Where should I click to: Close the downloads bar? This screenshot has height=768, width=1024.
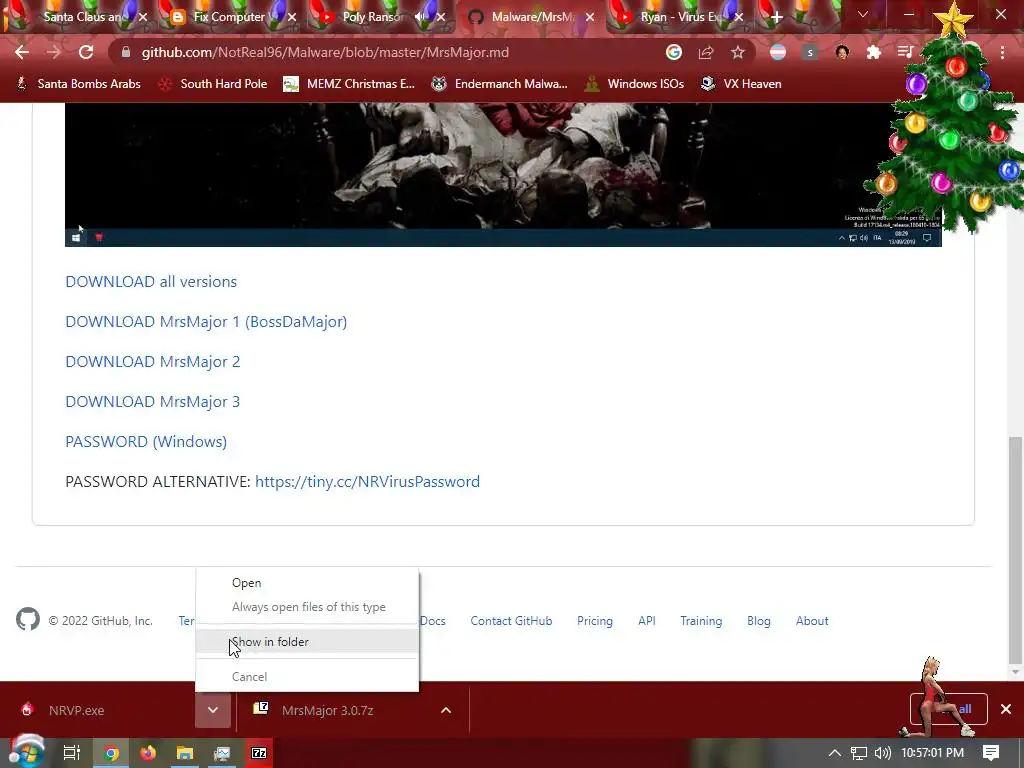pos(1006,709)
